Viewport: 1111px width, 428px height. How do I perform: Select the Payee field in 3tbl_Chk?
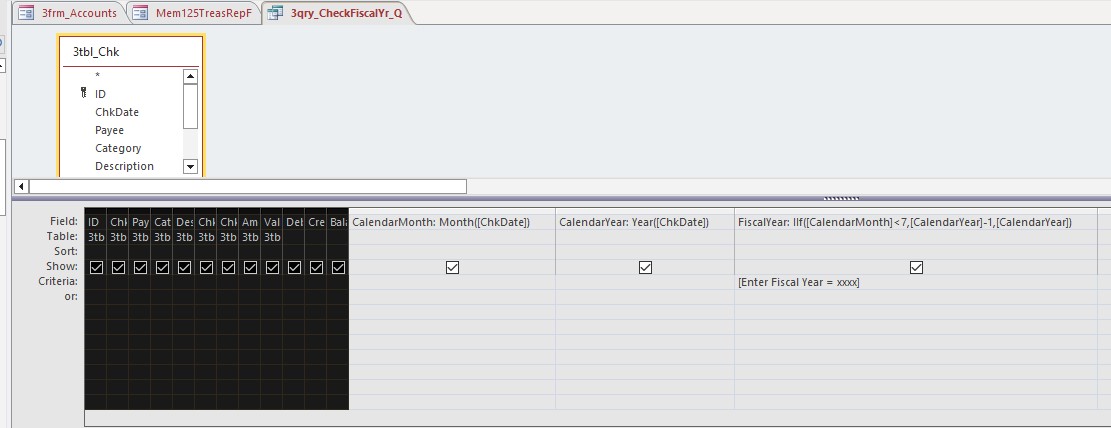click(x=110, y=130)
